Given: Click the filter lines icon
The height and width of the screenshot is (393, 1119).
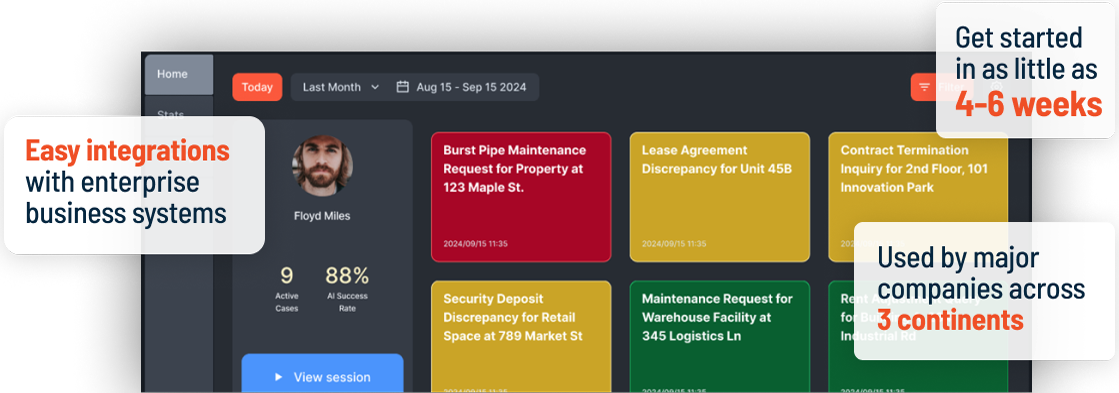Looking at the screenshot, I should [x=924, y=87].
